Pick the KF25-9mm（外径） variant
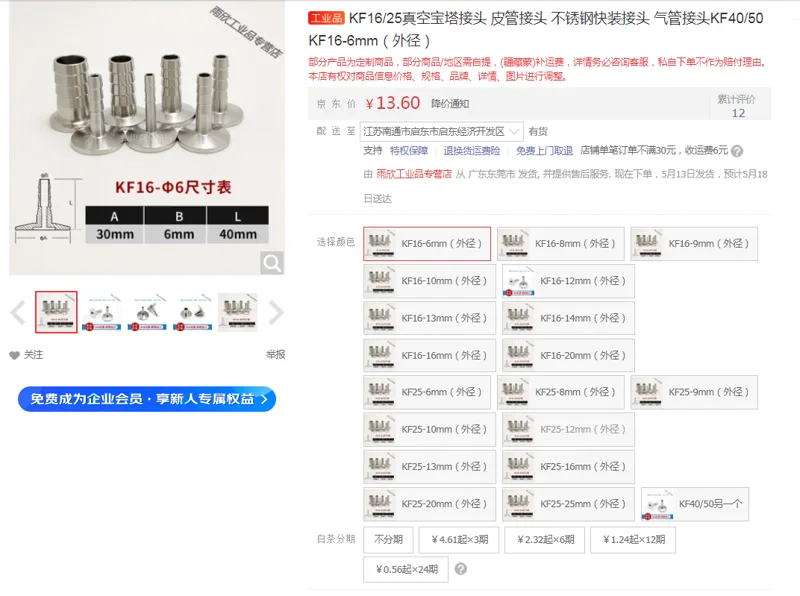The height and width of the screenshot is (596, 800). pos(694,392)
